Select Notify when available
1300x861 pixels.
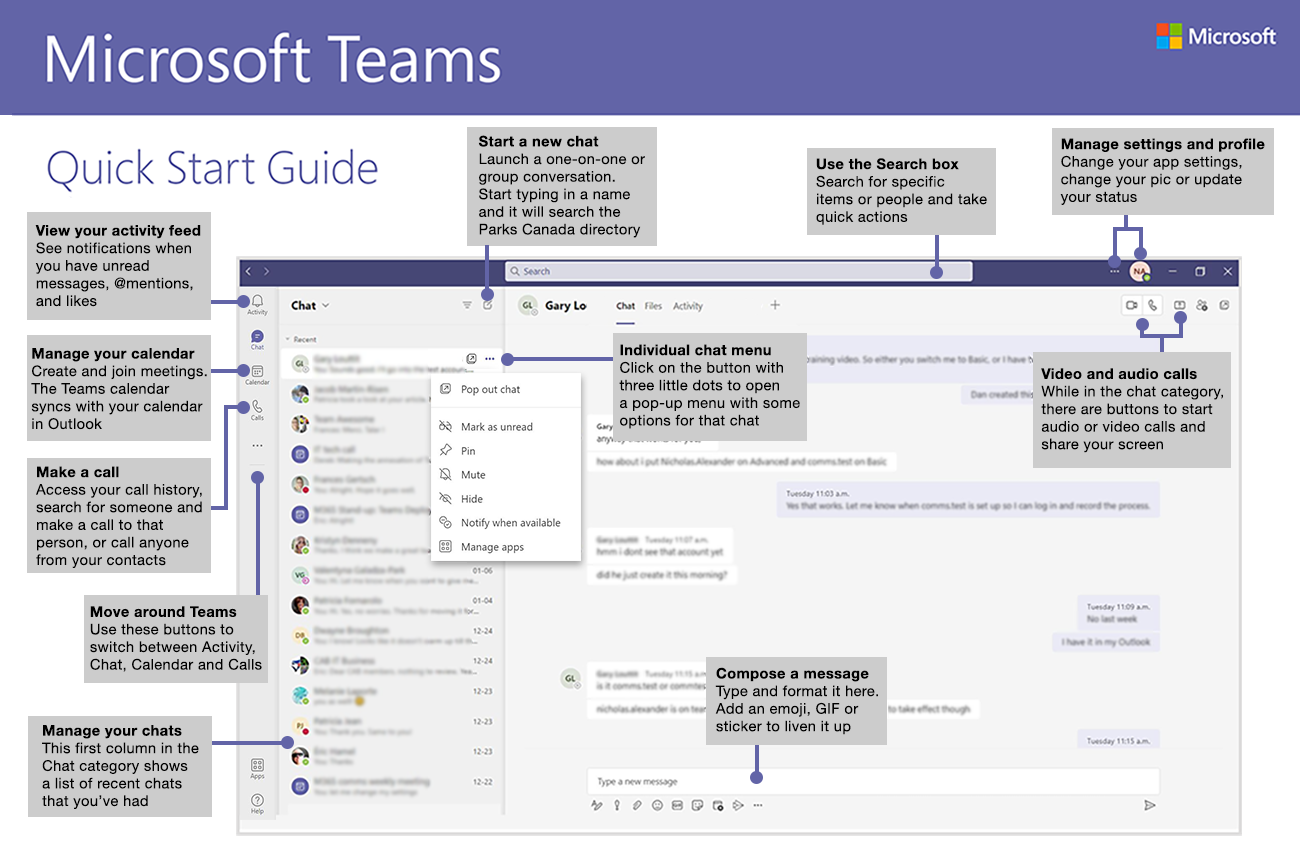click(506, 523)
